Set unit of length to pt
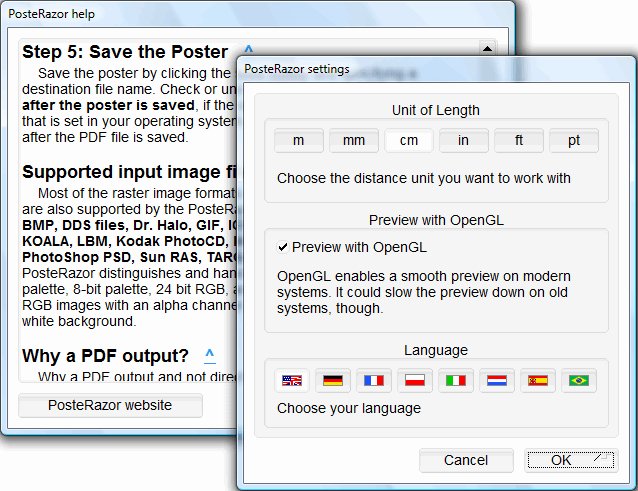Screen dimensions: 638x491 point(574,140)
